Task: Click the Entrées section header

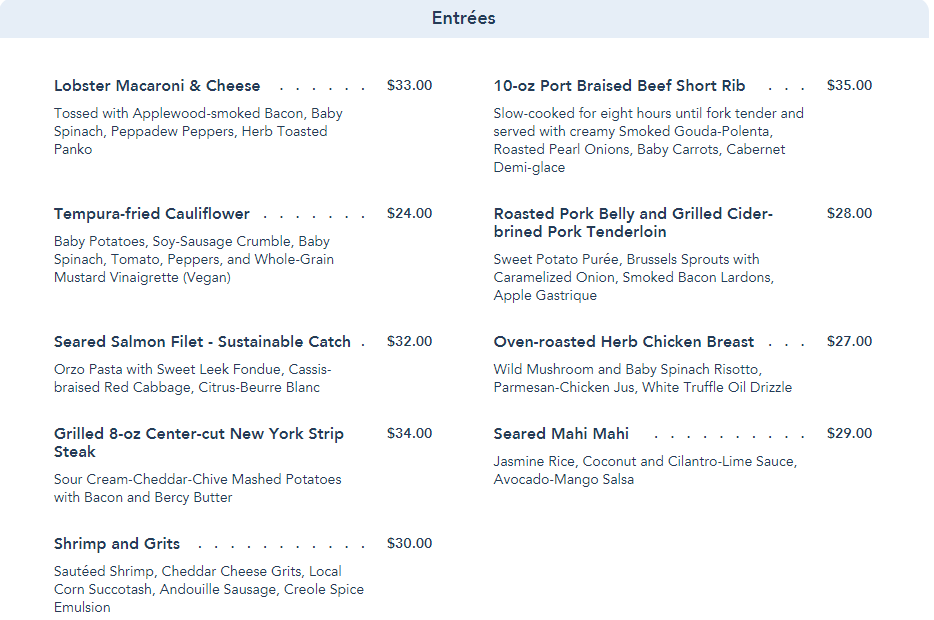Action: [x=464, y=18]
